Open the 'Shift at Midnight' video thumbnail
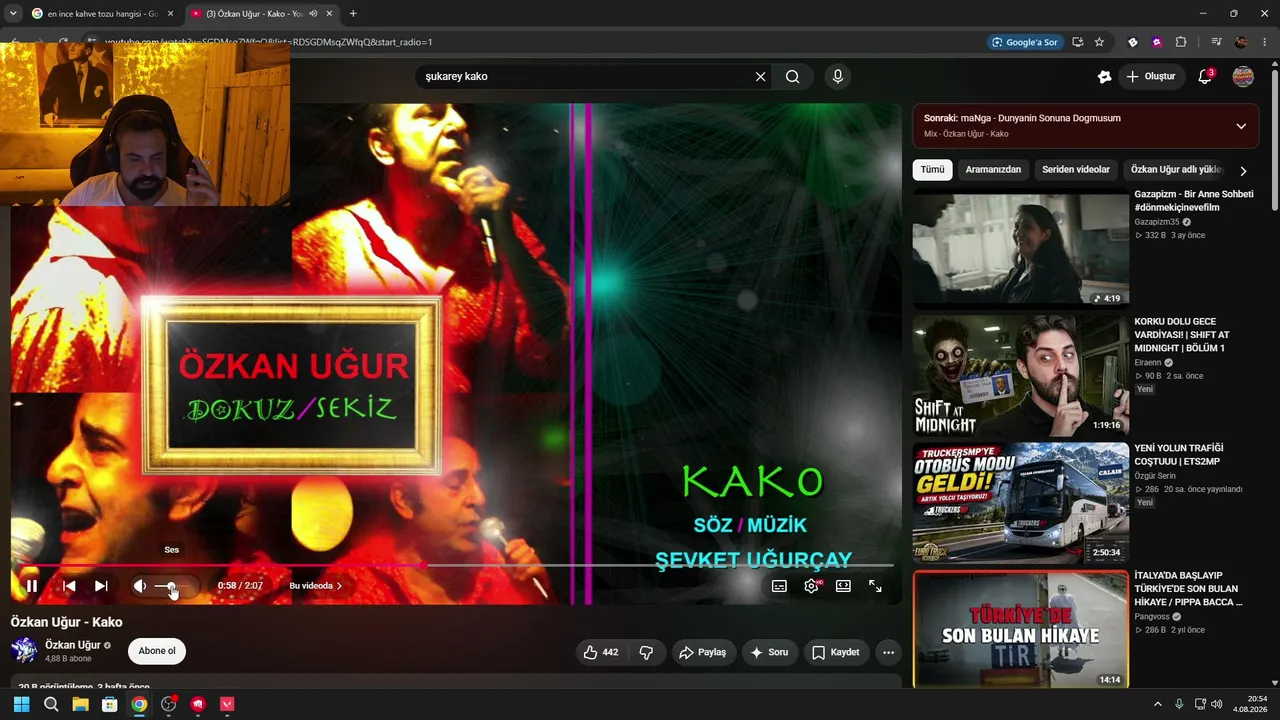 (1021, 374)
